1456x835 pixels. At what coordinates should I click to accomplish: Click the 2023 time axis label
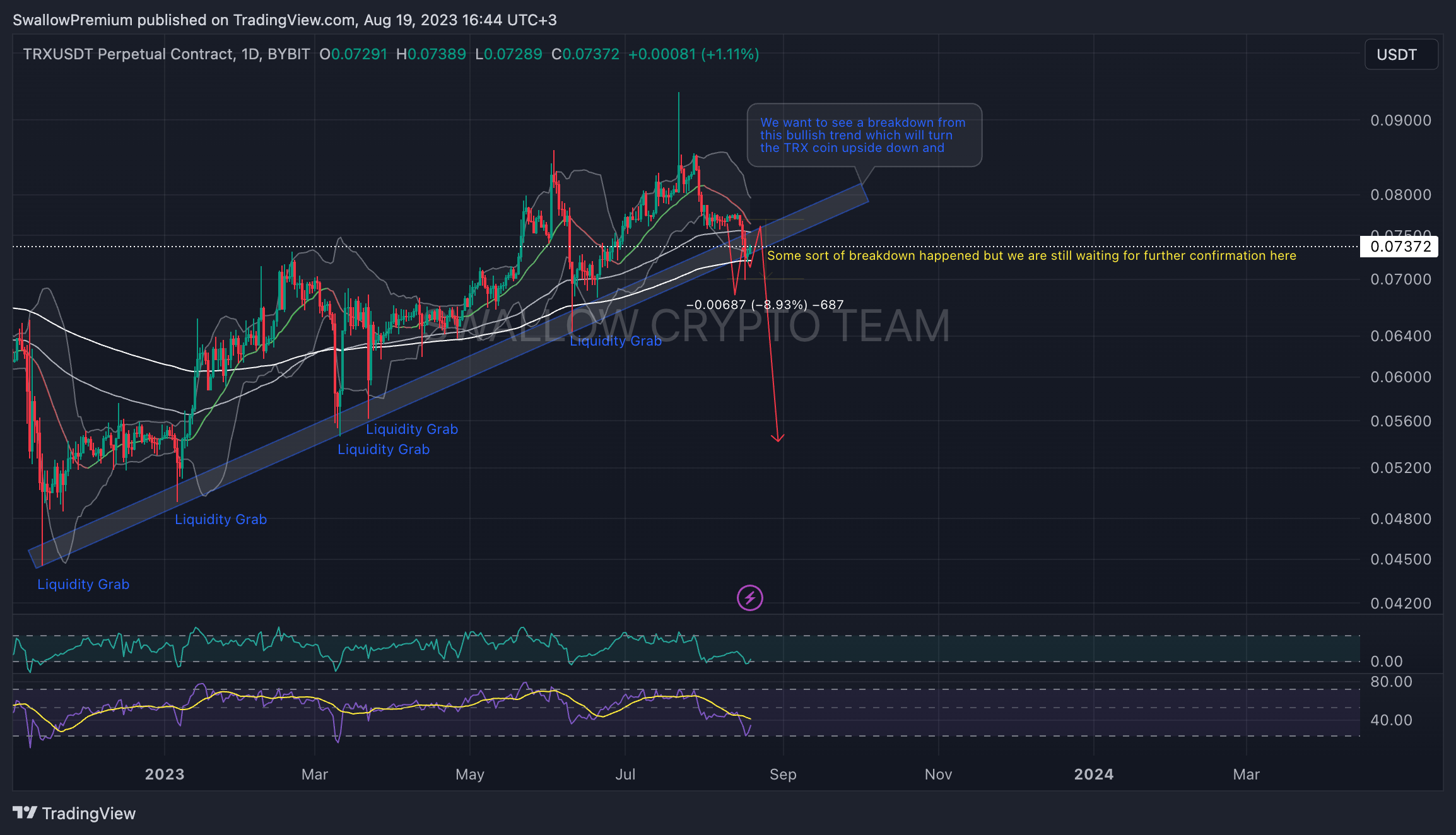coord(165,774)
